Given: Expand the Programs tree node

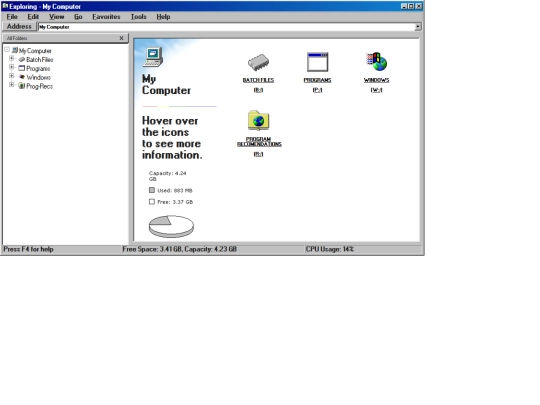Looking at the screenshot, I should pyautogui.click(x=11, y=67).
